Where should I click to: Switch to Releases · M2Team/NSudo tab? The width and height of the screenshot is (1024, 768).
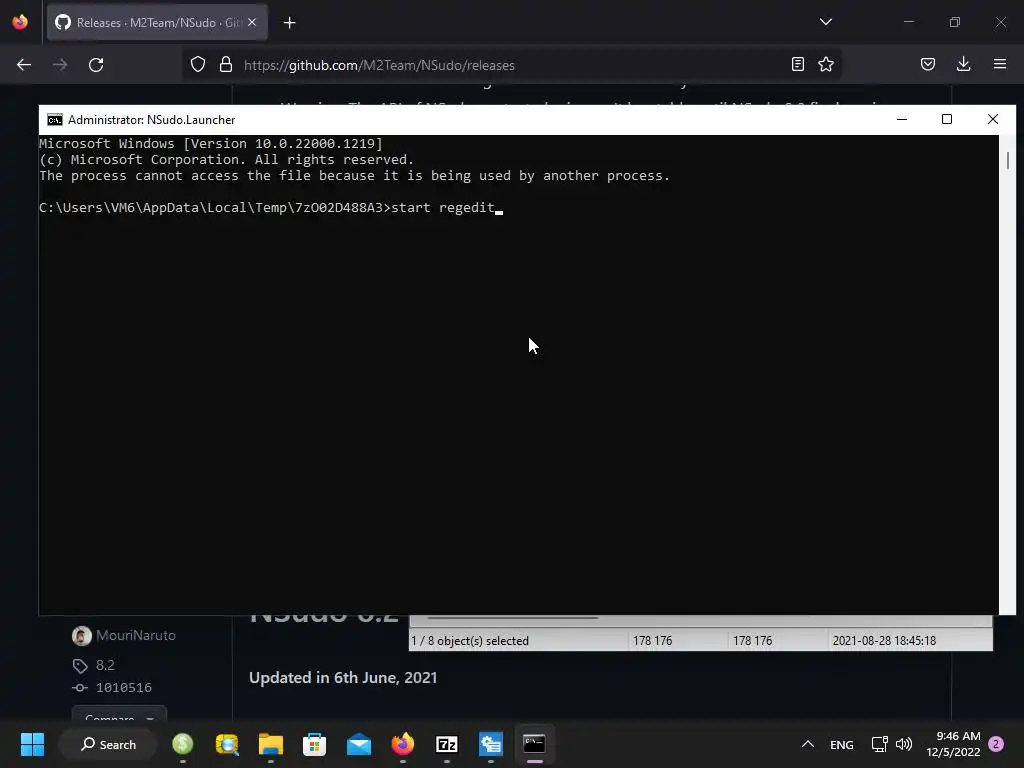(157, 23)
